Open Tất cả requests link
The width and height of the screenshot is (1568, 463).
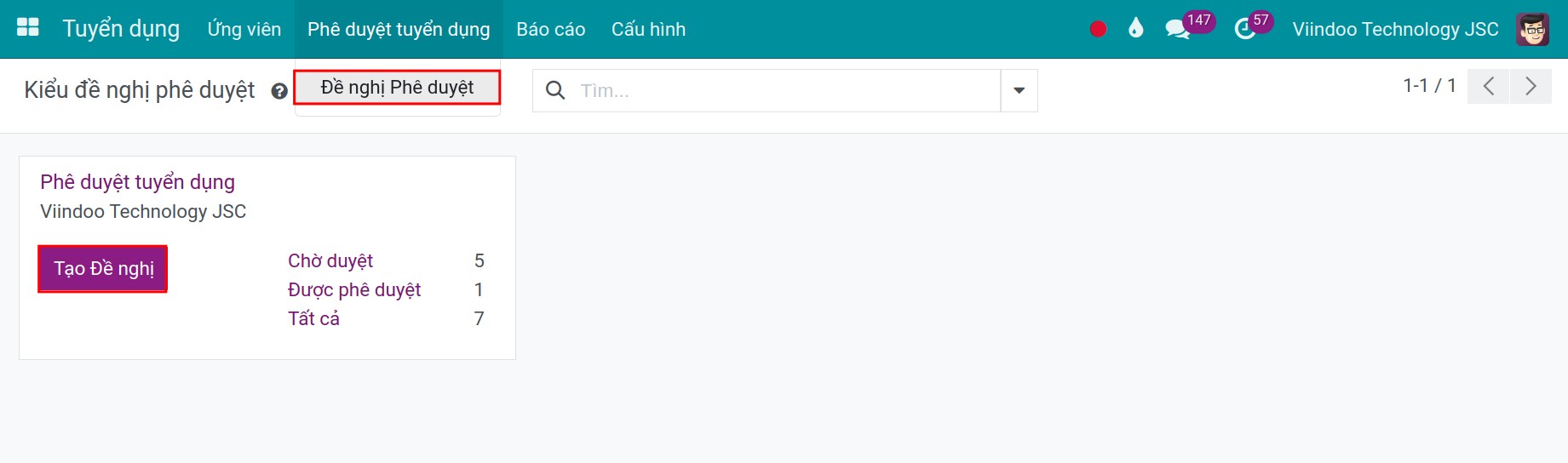click(313, 318)
